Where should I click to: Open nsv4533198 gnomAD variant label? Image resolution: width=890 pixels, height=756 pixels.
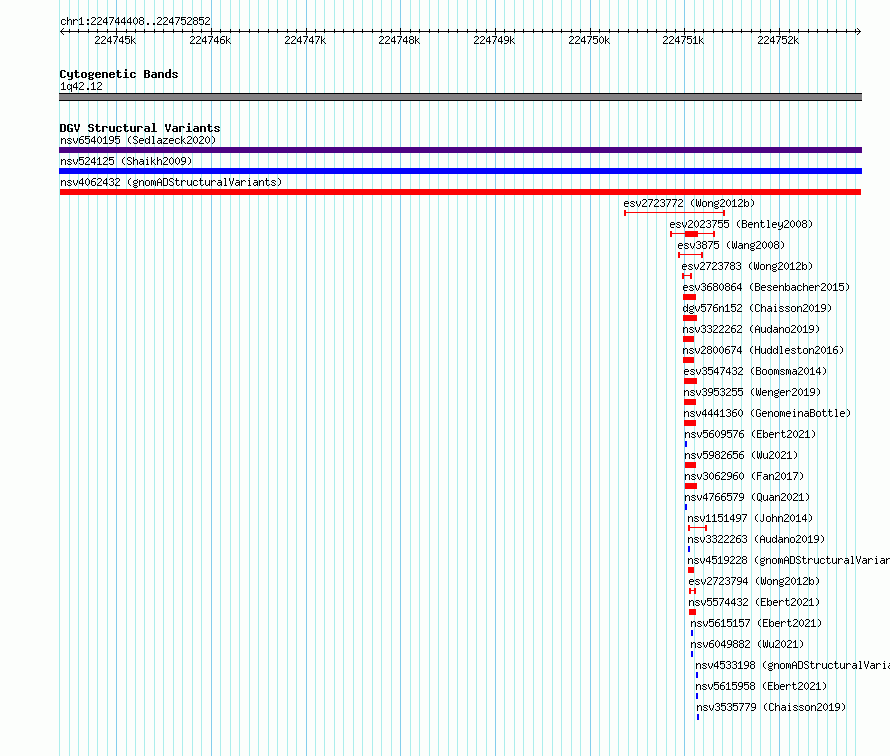[792, 665]
